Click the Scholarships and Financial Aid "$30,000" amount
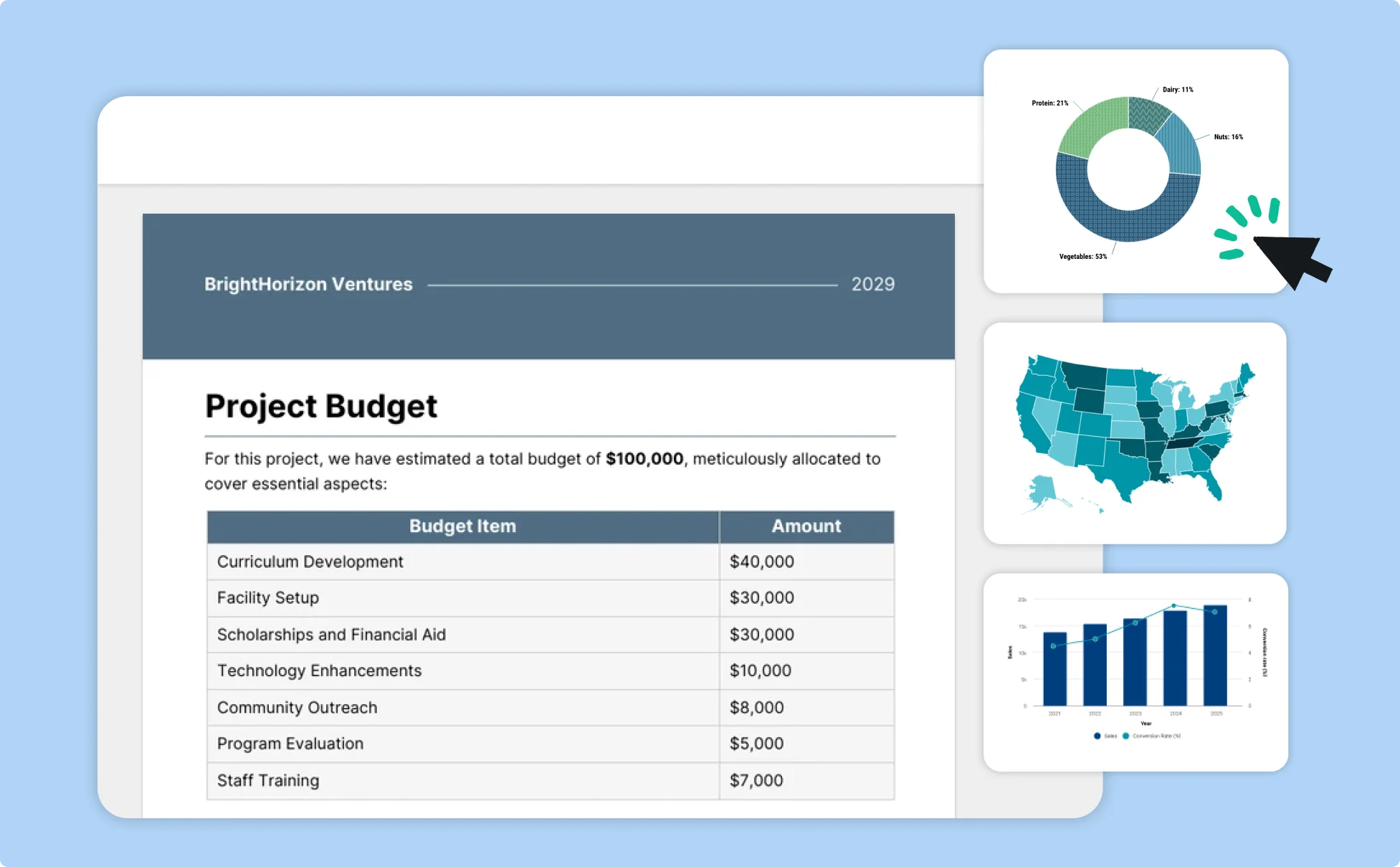The image size is (1400, 867). pyautogui.click(x=806, y=634)
